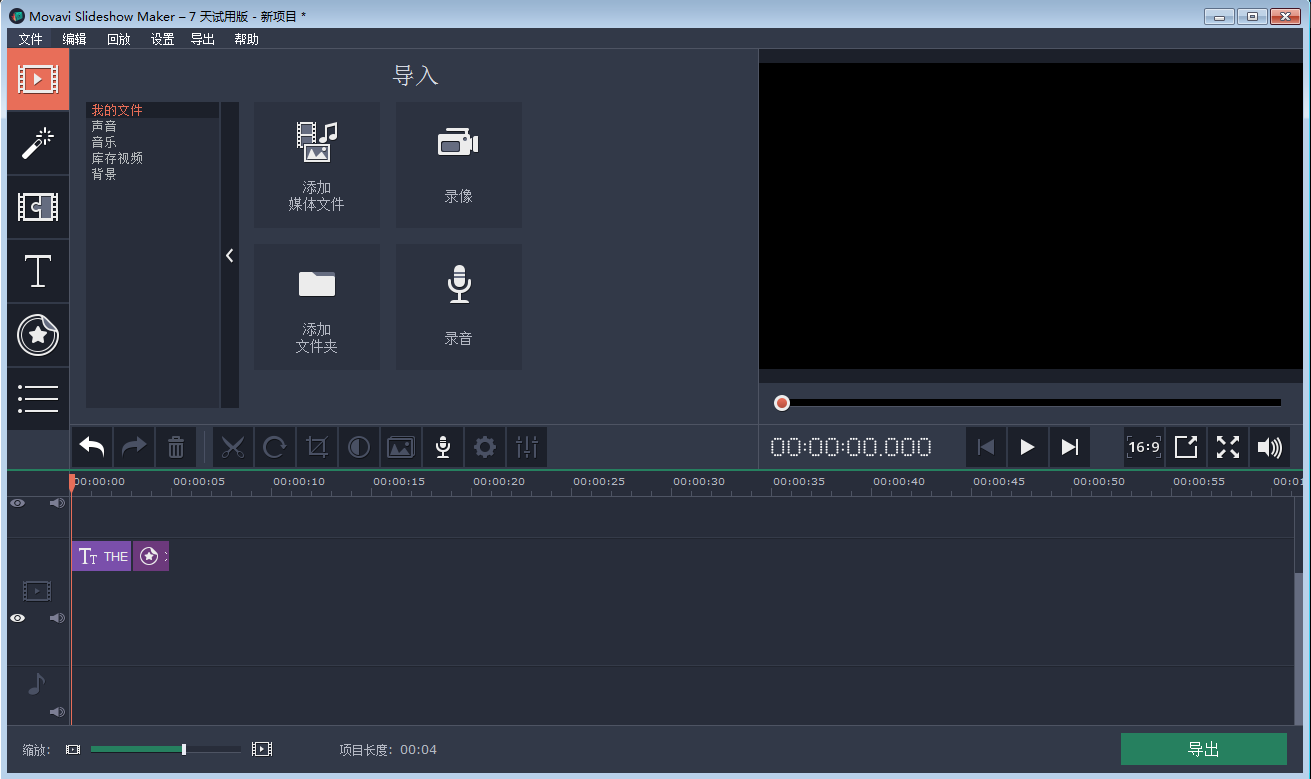Click the Clip properties gear icon
This screenshot has width=1311, height=779.
pyautogui.click(x=485, y=447)
